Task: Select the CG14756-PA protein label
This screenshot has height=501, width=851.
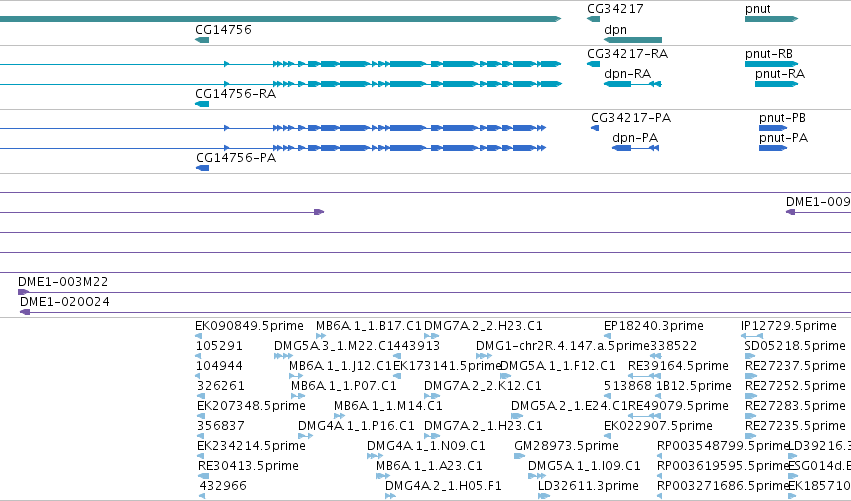Action: tap(236, 158)
